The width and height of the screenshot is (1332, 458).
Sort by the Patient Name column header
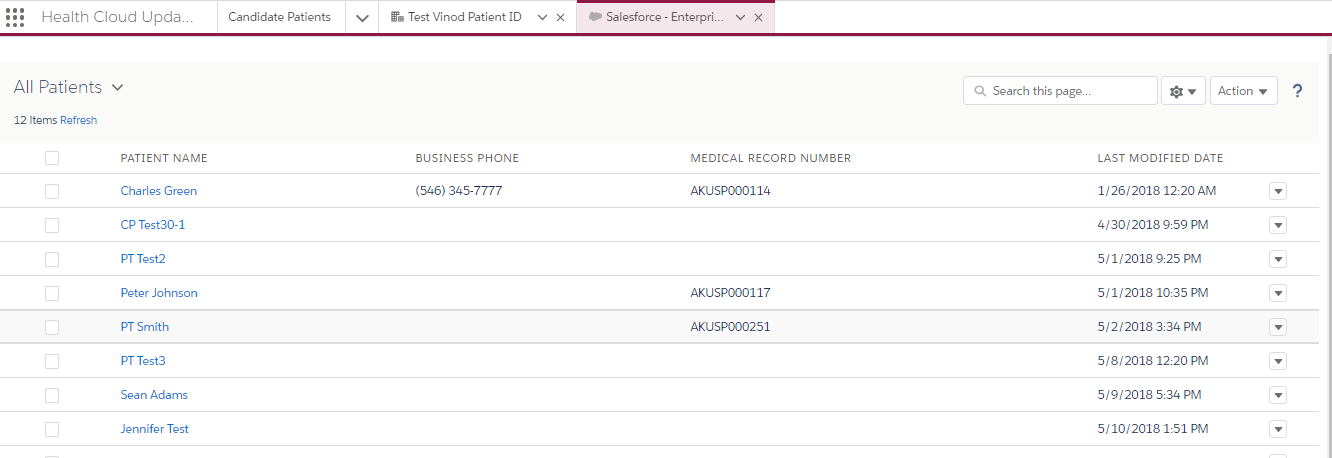[164, 158]
